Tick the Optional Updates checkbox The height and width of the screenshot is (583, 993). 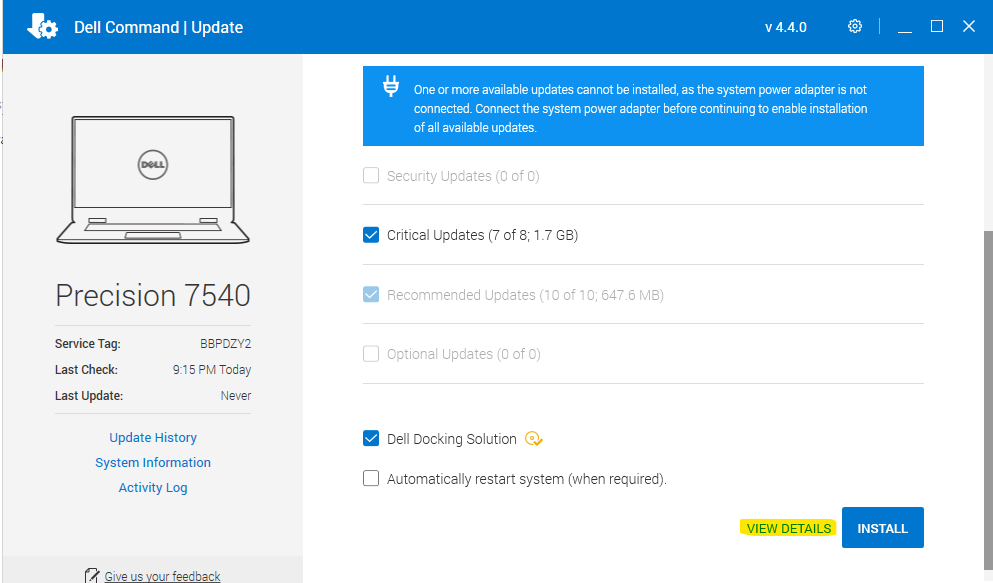click(x=371, y=354)
